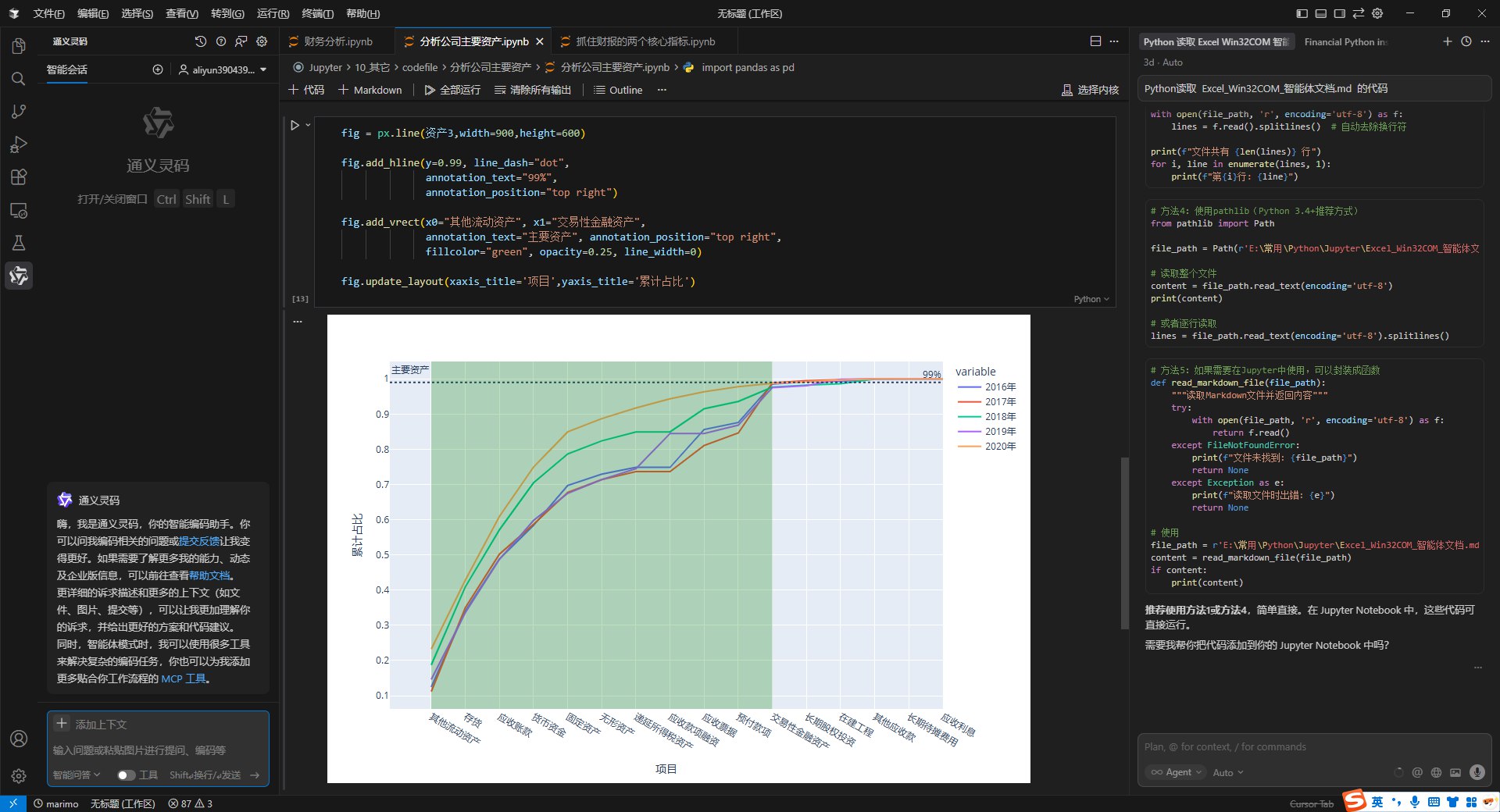Run the code cell with play icon
Viewport: 1500px width, 812px height.
(x=295, y=125)
